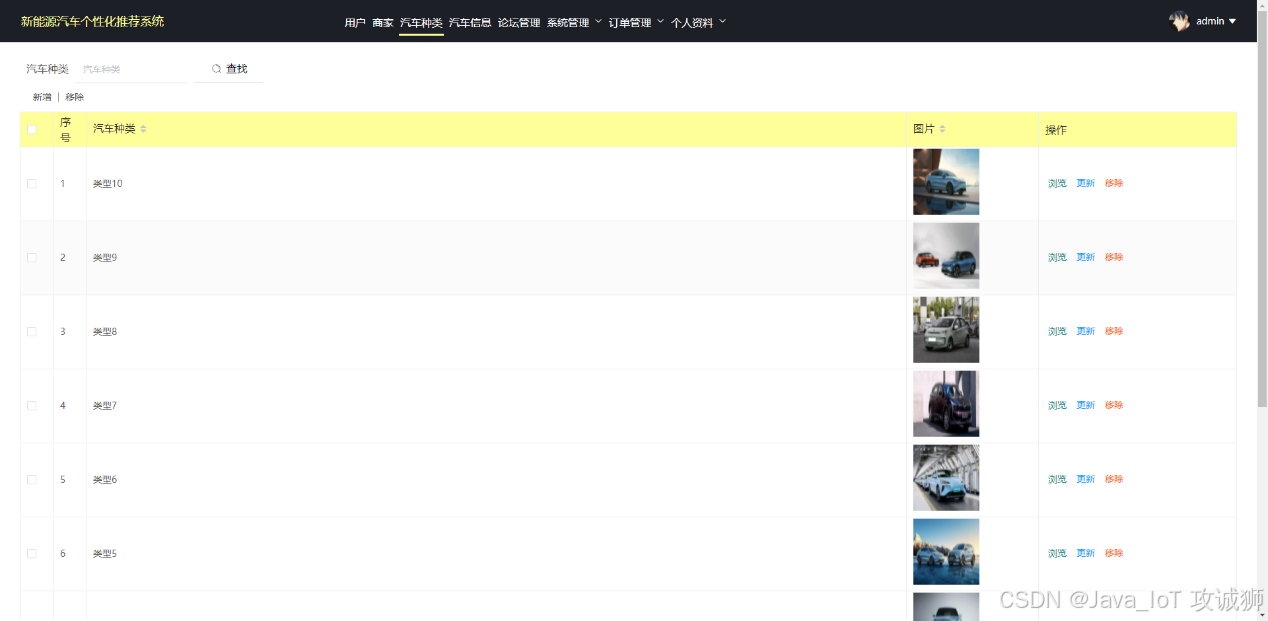Click the 类型7 cell text
Viewport: 1268px width, 621px height.
[105, 406]
